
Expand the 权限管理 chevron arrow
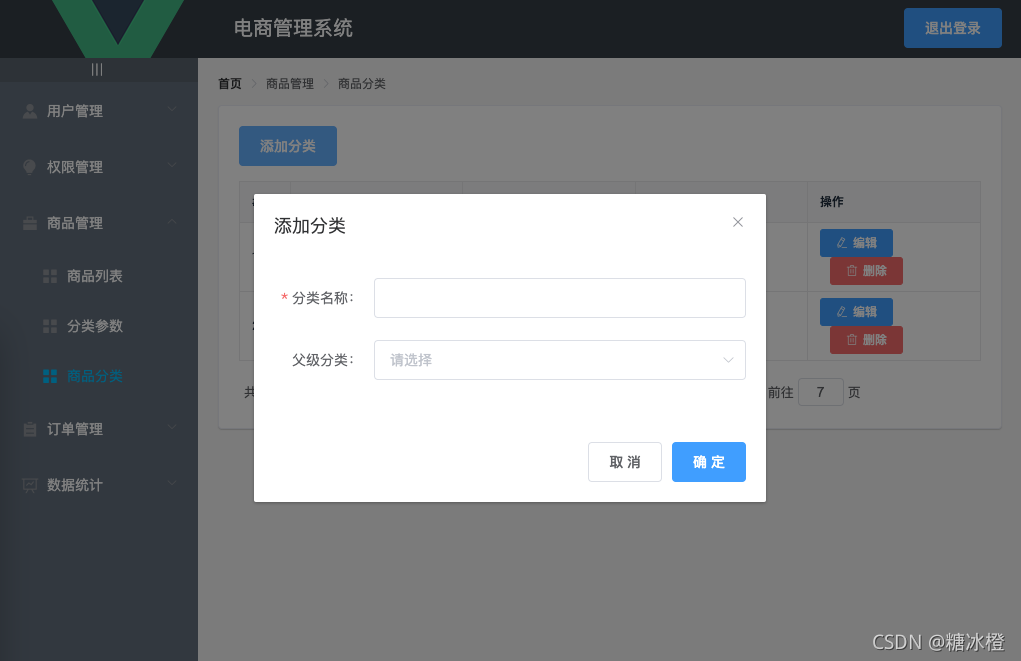[172, 165]
